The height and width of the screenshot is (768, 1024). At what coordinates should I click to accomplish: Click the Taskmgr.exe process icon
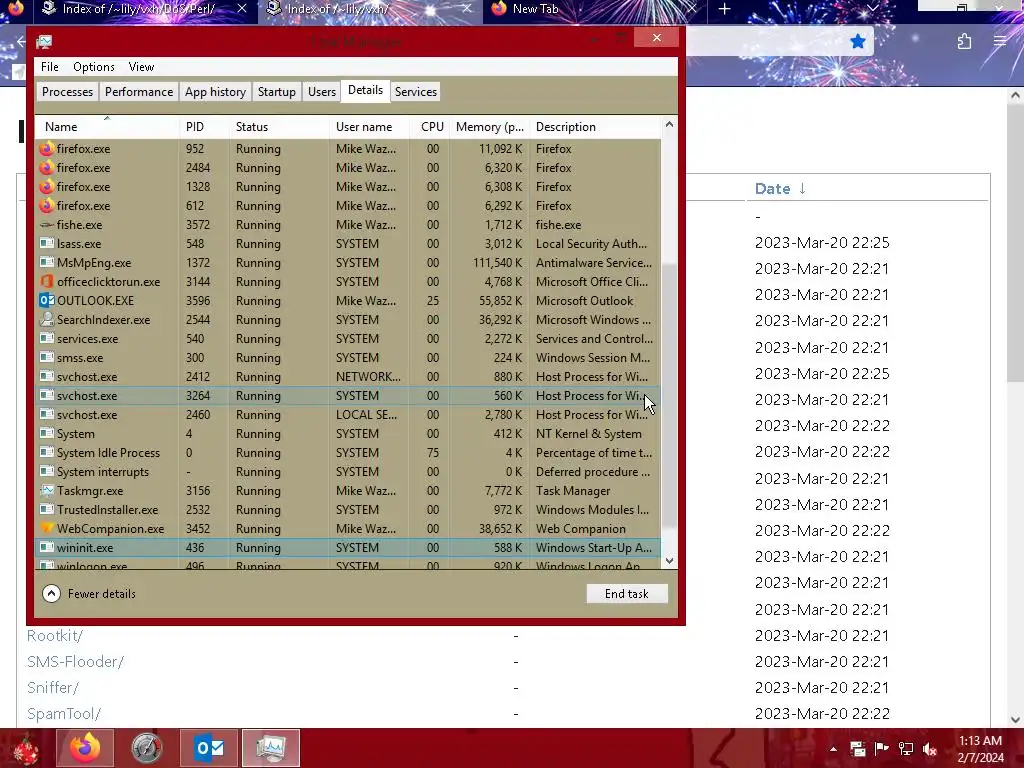(x=46, y=490)
